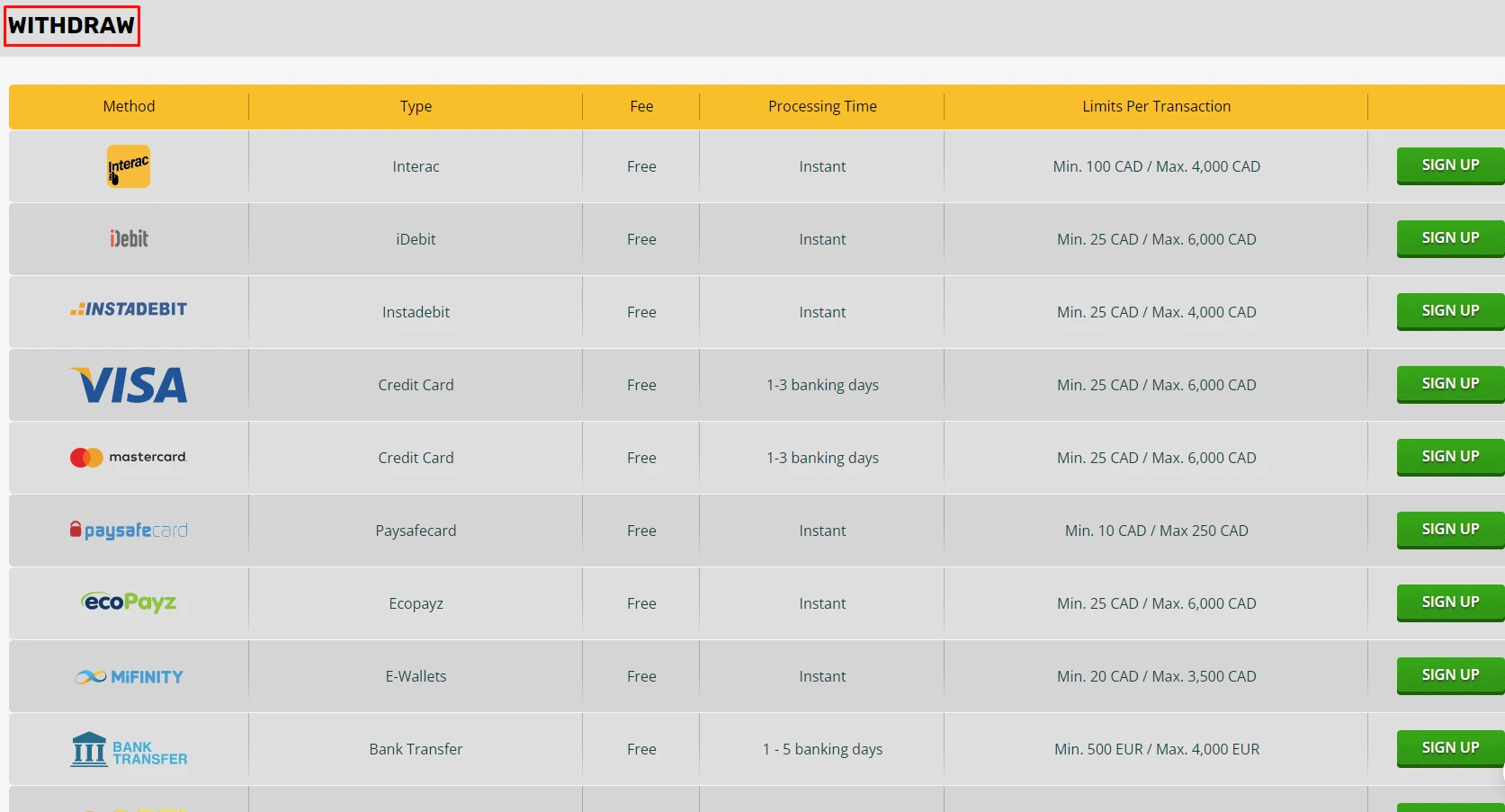Click the Method column header
This screenshot has width=1505, height=812.
[129, 106]
